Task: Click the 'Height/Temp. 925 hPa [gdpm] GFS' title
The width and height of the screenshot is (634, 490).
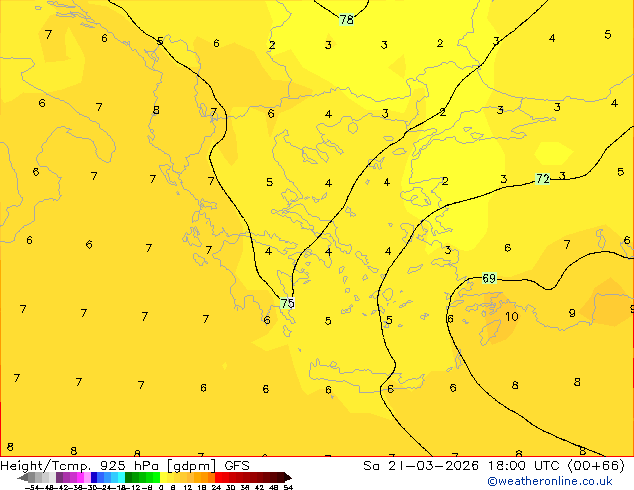Action: (125, 466)
